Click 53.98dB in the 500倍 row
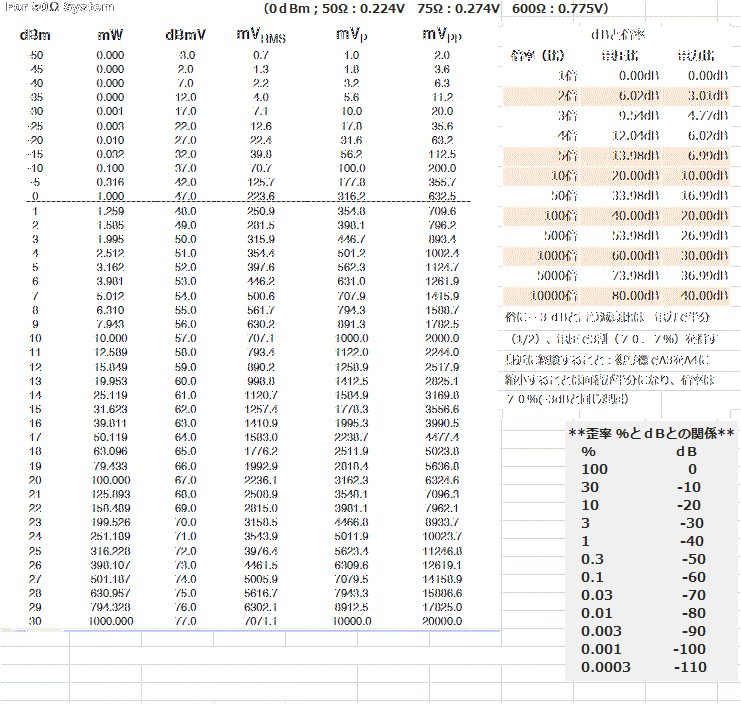The image size is (741, 704). (x=636, y=236)
